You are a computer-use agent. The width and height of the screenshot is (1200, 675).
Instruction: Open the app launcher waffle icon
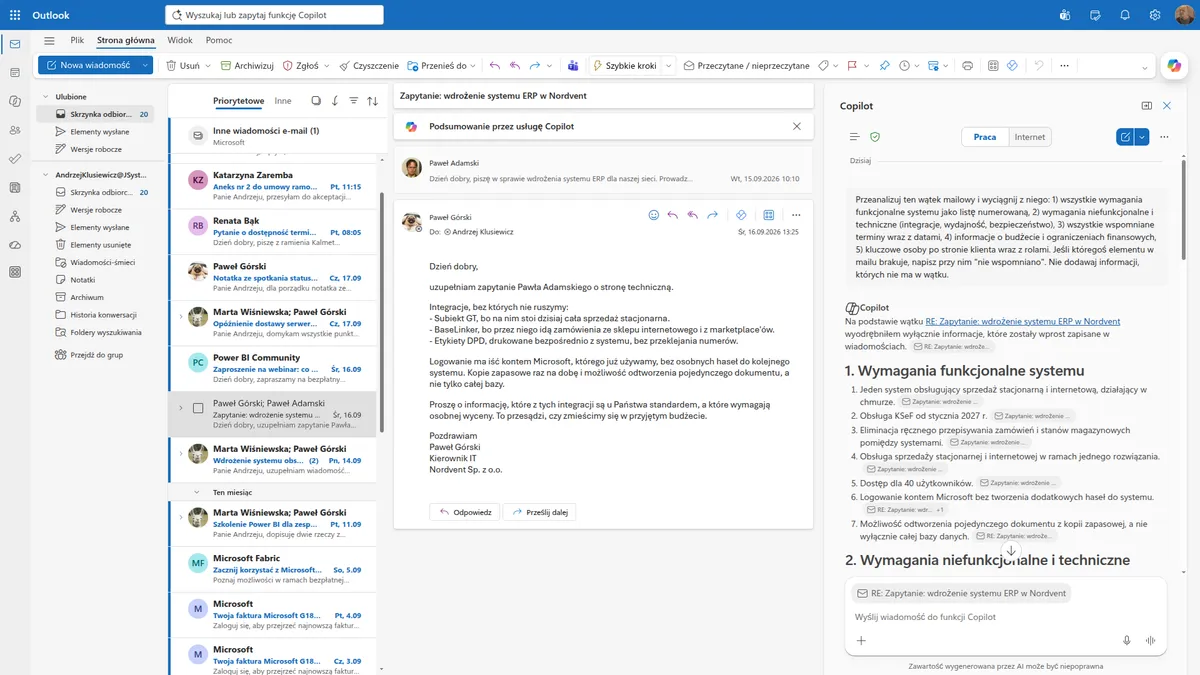pyautogui.click(x=14, y=15)
